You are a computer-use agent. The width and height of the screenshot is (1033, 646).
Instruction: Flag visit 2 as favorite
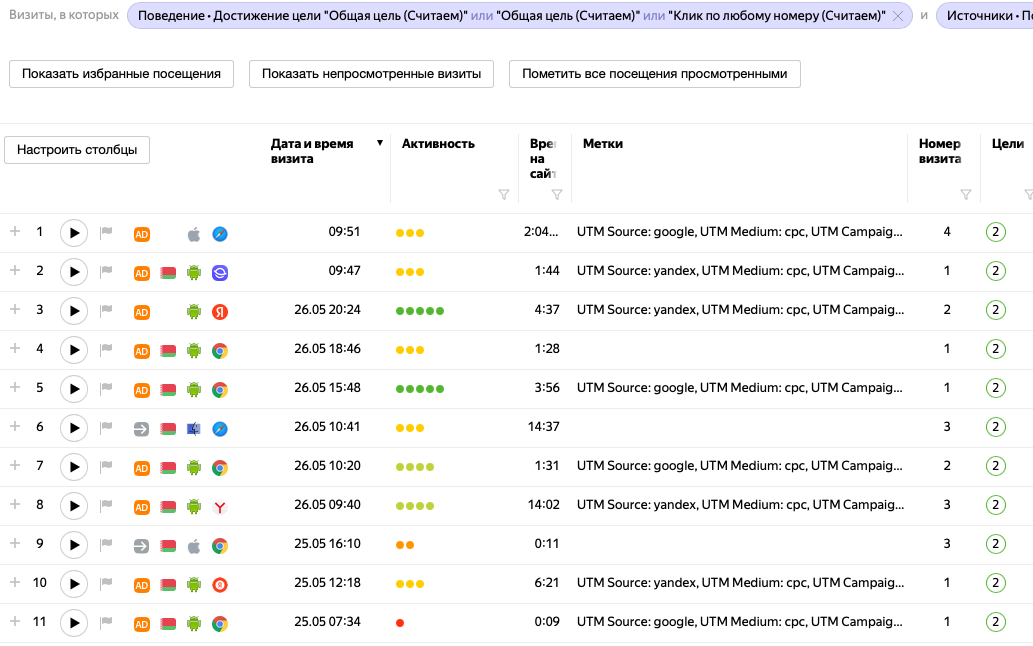point(106,272)
